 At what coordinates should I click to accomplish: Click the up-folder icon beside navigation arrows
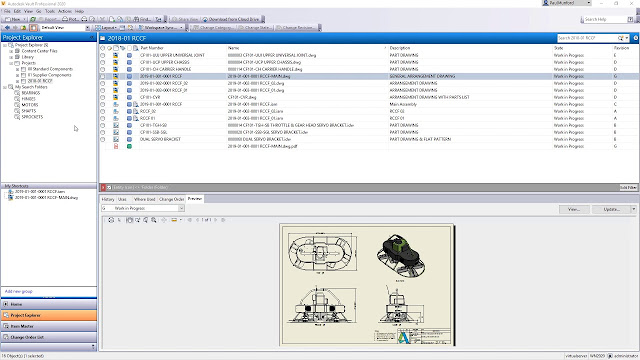(x=23, y=28)
